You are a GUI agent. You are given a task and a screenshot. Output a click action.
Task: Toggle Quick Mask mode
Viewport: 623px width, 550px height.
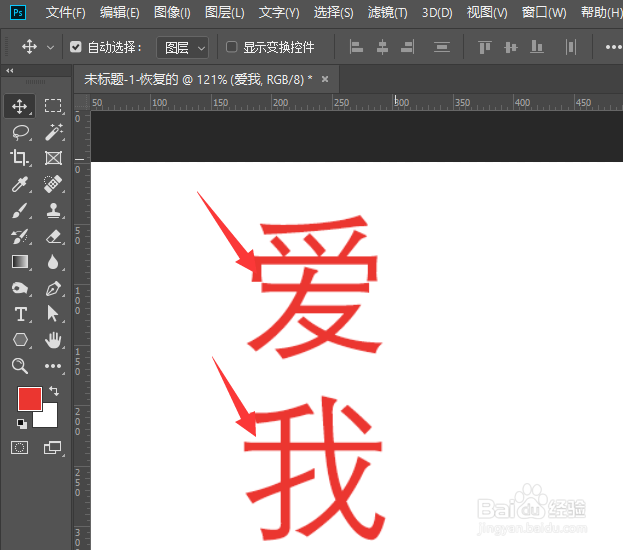(x=19, y=447)
